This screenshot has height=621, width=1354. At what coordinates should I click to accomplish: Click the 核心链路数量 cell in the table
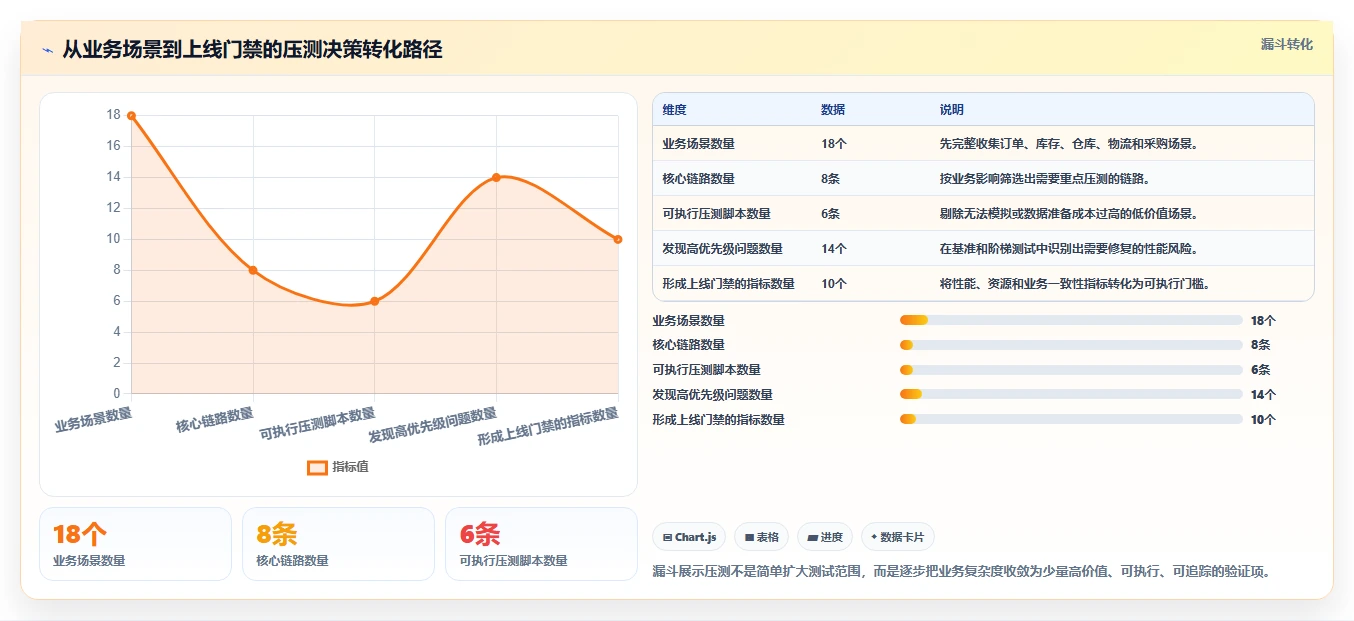(x=698, y=179)
